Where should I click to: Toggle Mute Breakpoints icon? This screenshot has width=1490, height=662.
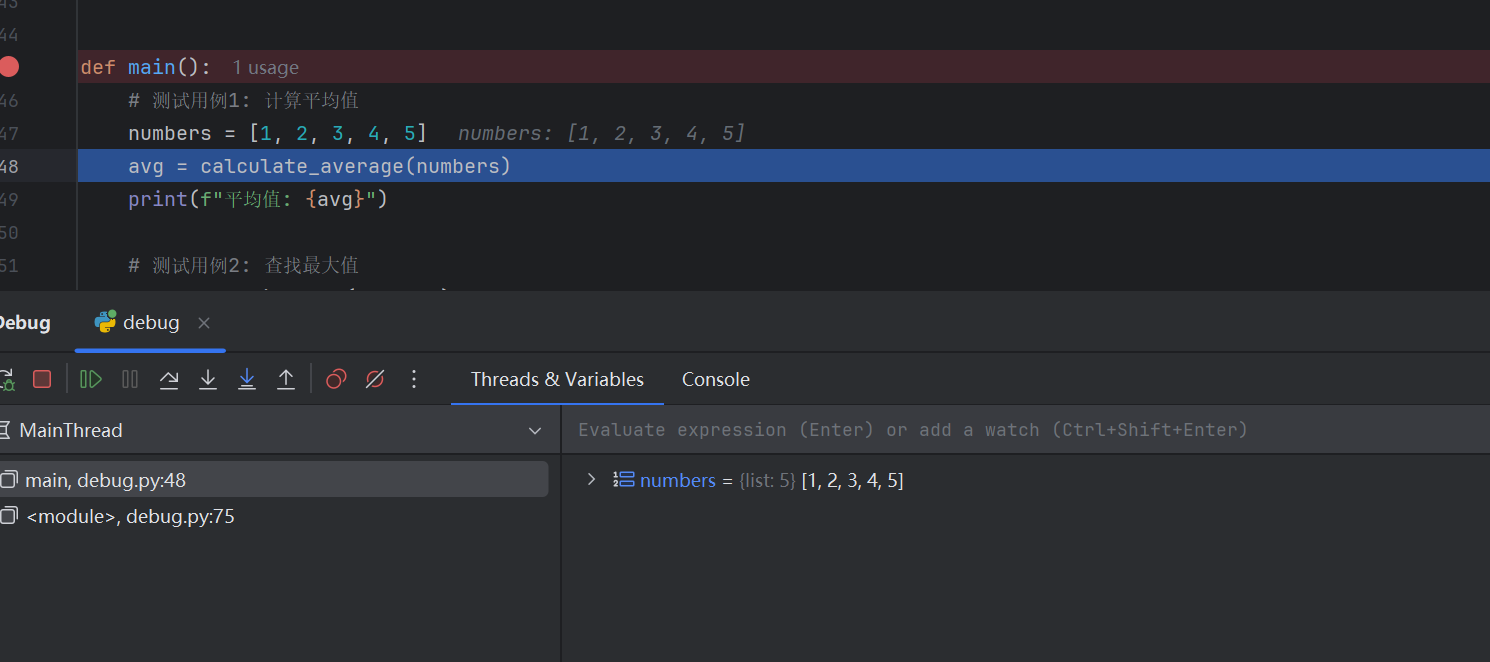point(375,379)
